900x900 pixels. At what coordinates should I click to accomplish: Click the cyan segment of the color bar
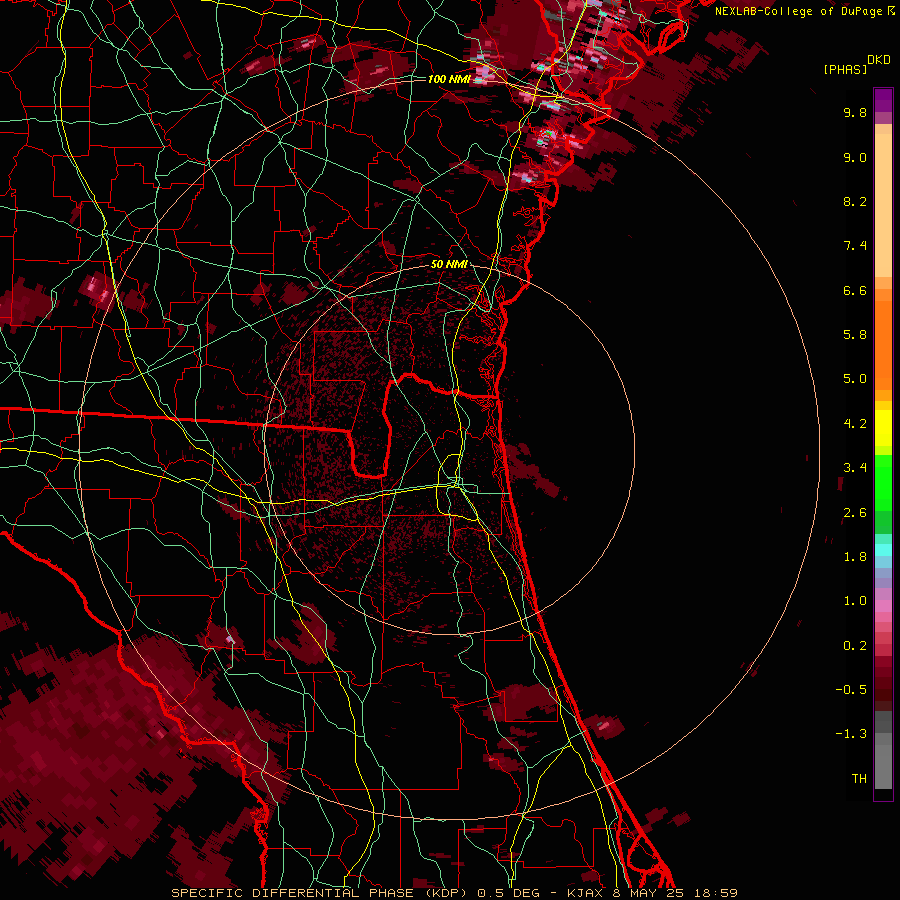click(883, 550)
